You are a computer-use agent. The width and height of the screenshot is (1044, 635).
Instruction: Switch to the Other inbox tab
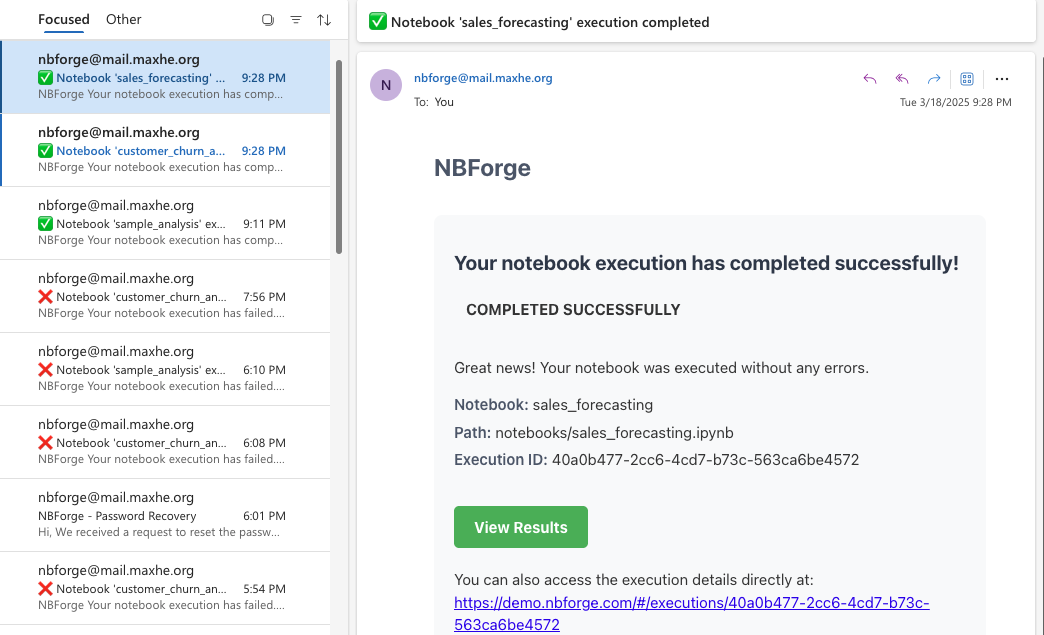point(123,19)
